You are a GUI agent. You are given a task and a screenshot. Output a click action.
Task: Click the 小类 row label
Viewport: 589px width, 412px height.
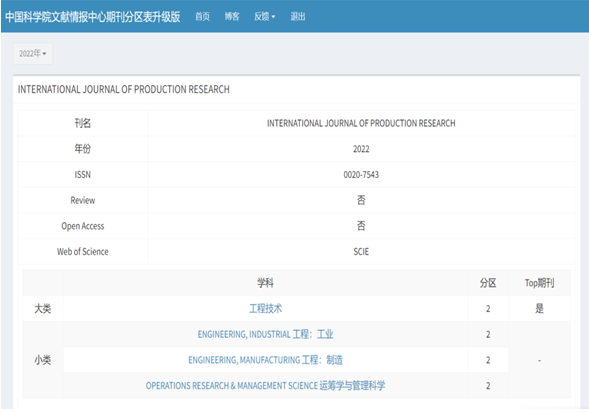(x=43, y=360)
